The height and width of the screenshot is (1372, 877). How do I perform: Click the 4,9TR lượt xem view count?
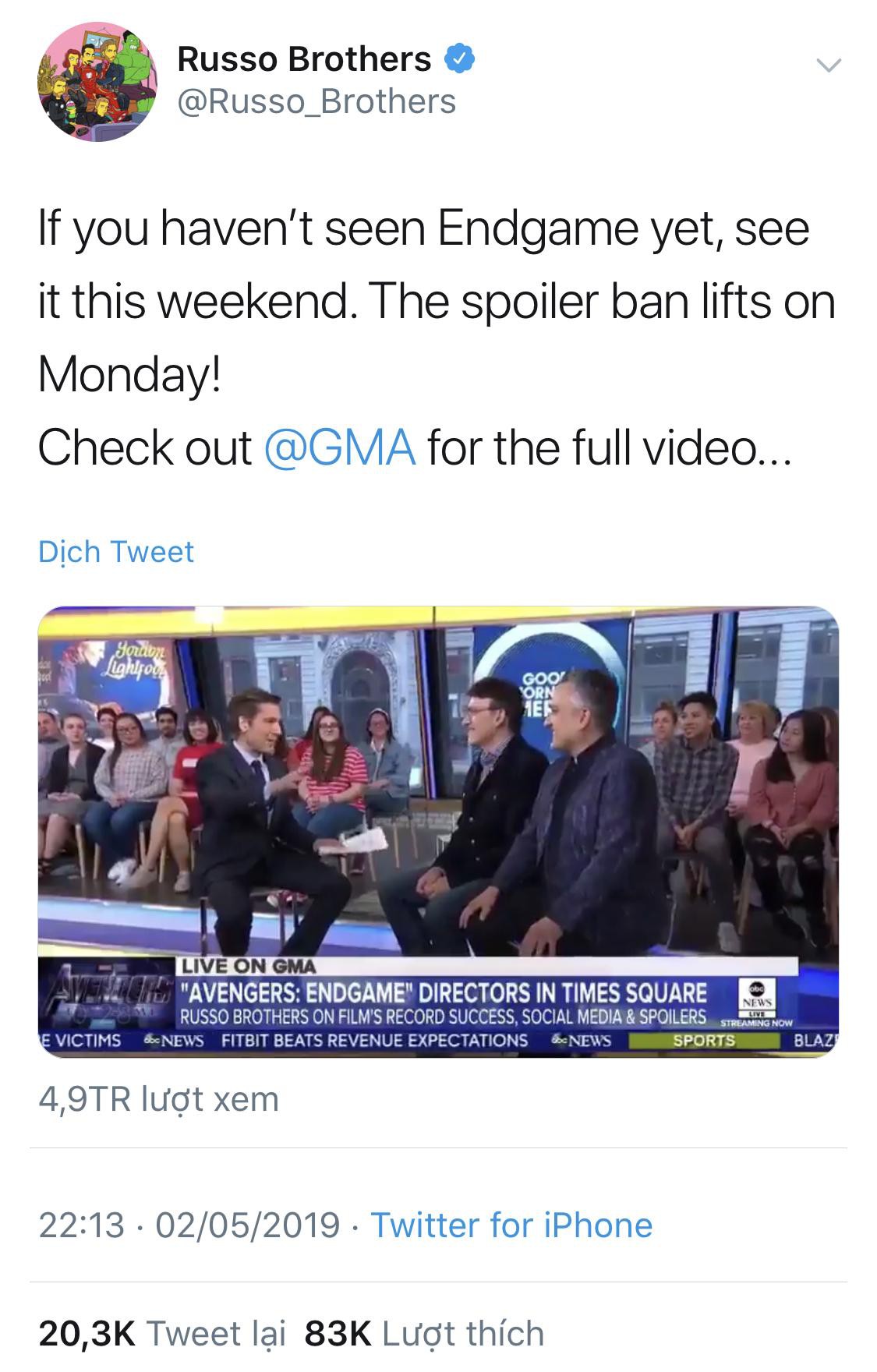pyautogui.click(x=158, y=1099)
